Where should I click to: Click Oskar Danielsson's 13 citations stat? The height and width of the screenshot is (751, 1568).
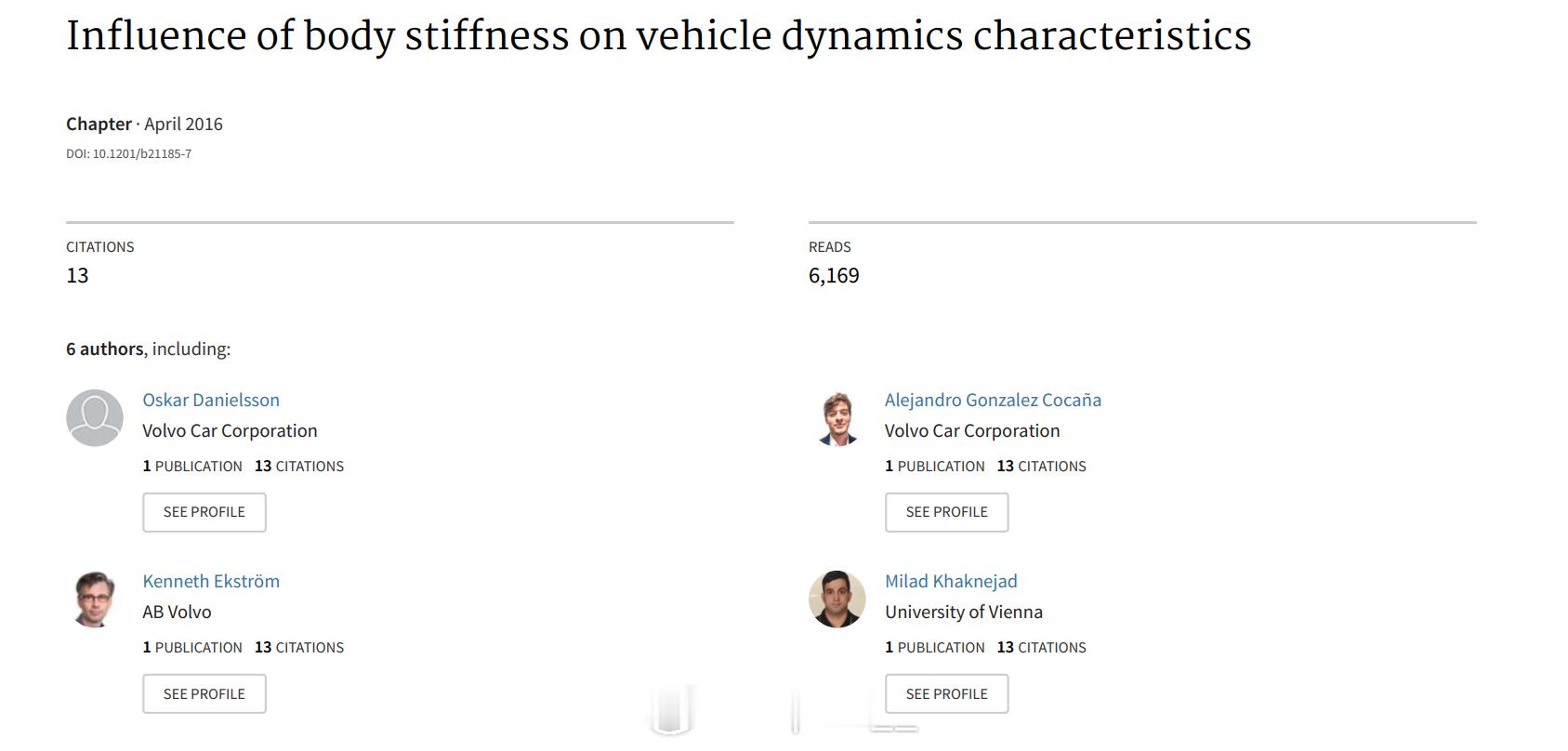pos(299,467)
